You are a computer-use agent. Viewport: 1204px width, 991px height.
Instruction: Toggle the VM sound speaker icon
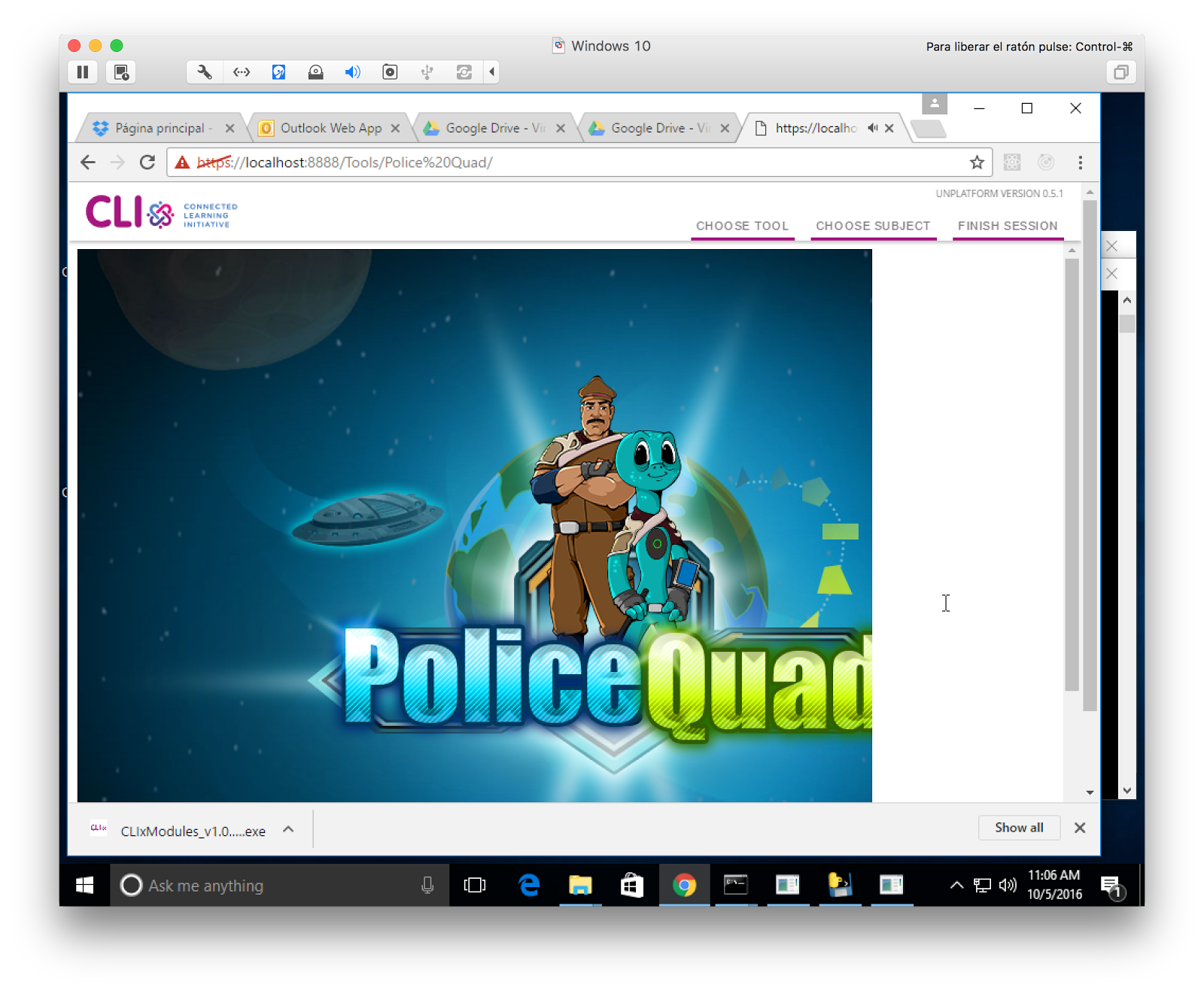pyautogui.click(x=352, y=72)
